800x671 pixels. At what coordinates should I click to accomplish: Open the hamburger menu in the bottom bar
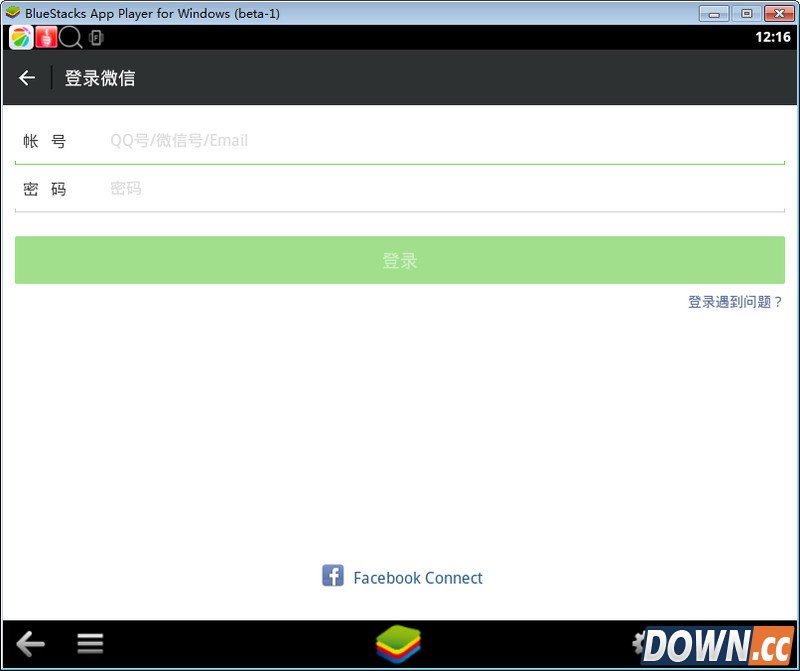click(x=90, y=643)
